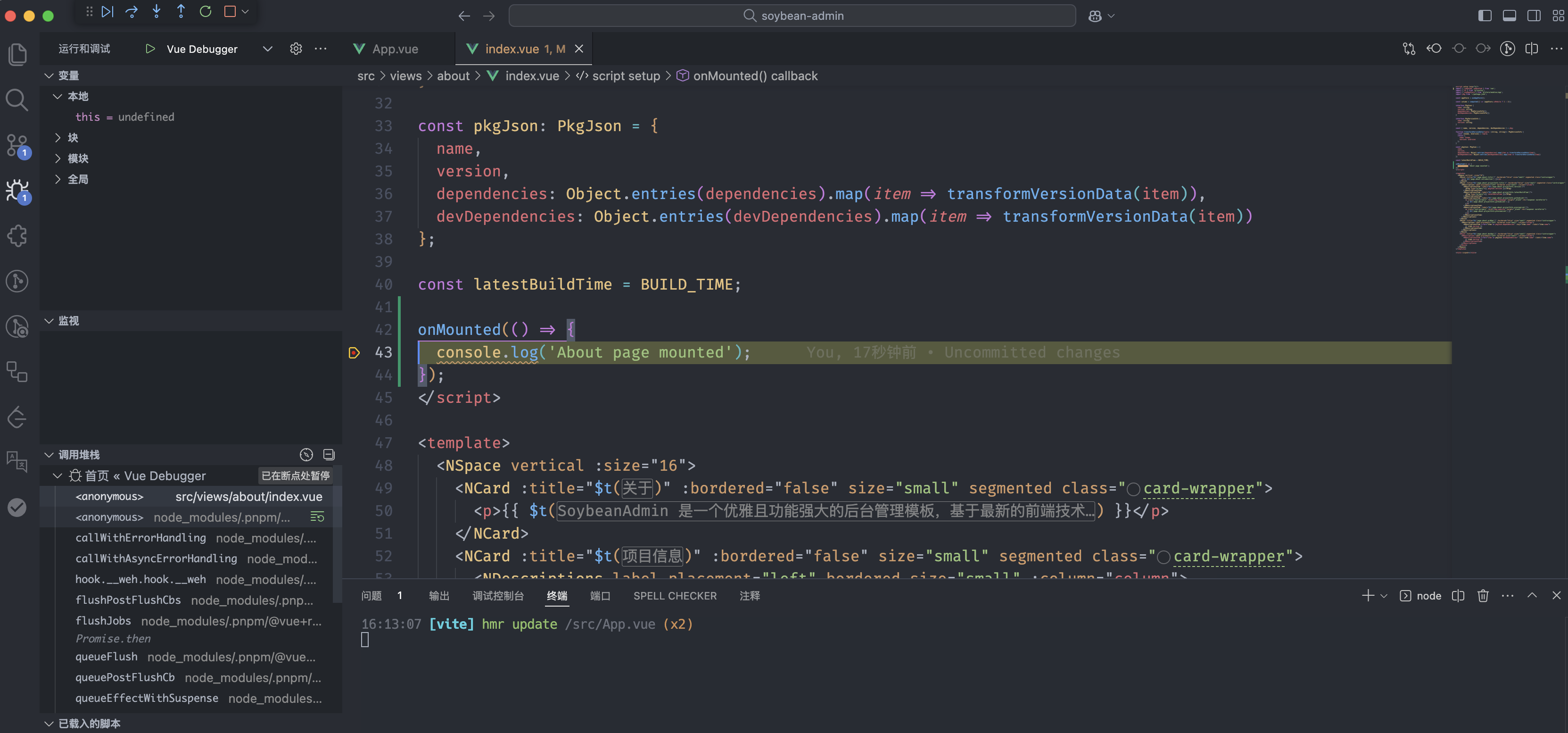Stop the debug session
This screenshot has width=1568, height=733.
click(230, 12)
